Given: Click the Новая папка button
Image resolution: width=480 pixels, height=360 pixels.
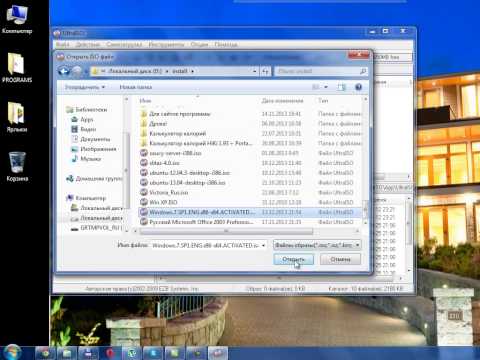Looking at the screenshot, I should 136,87.
